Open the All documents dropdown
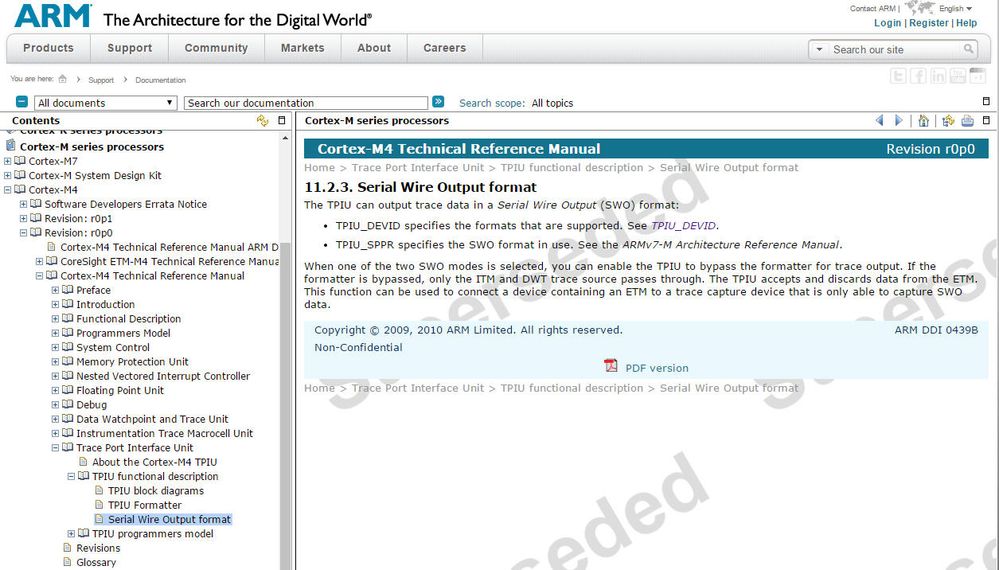 pyautogui.click(x=104, y=103)
